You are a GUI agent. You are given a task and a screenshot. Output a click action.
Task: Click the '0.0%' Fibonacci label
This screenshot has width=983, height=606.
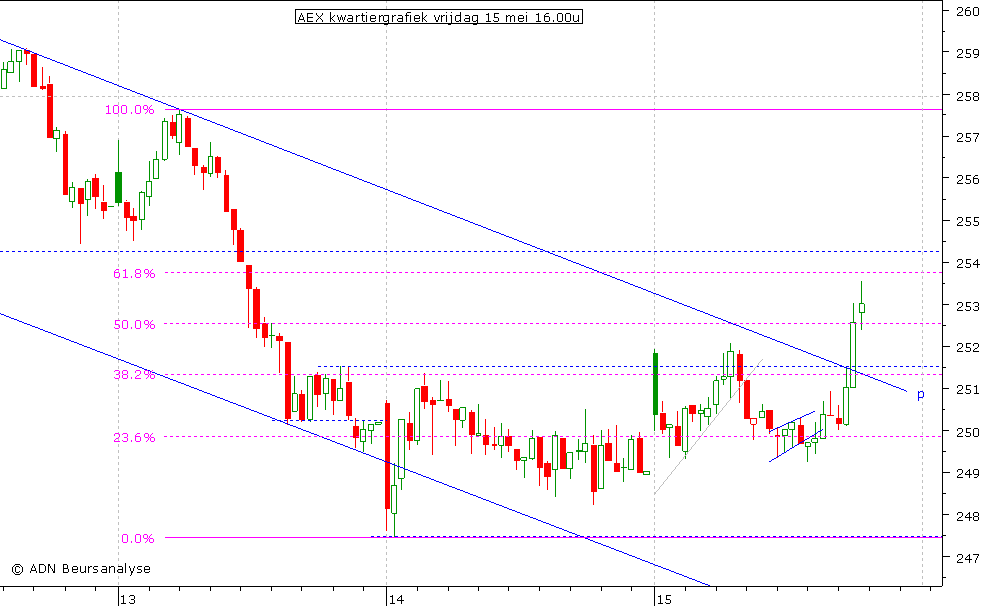tap(137, 538)
